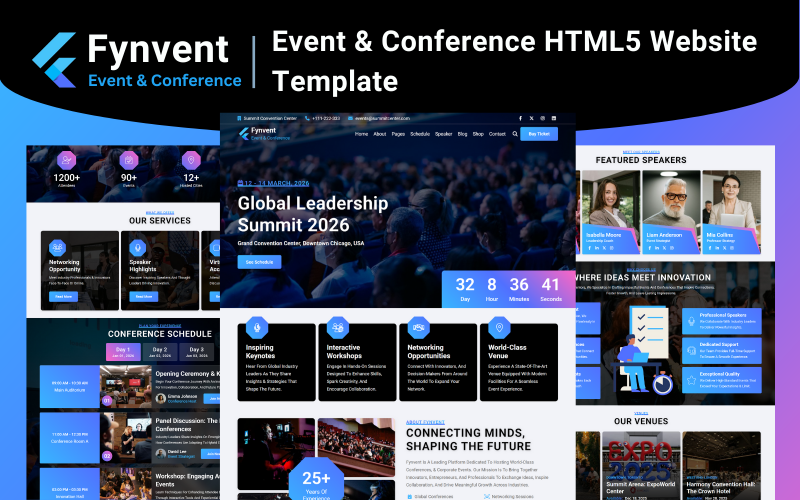Click the Our Venues heading
Image resolution: width=800 pixels, height=500 pixels.
click(641, 421)
